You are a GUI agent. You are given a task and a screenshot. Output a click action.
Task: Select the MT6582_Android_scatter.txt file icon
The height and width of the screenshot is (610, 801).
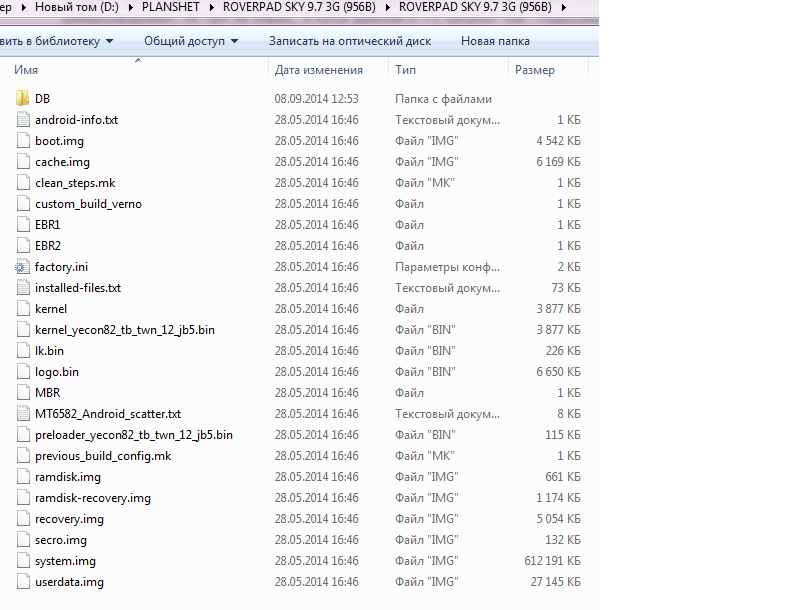point(24,414)
